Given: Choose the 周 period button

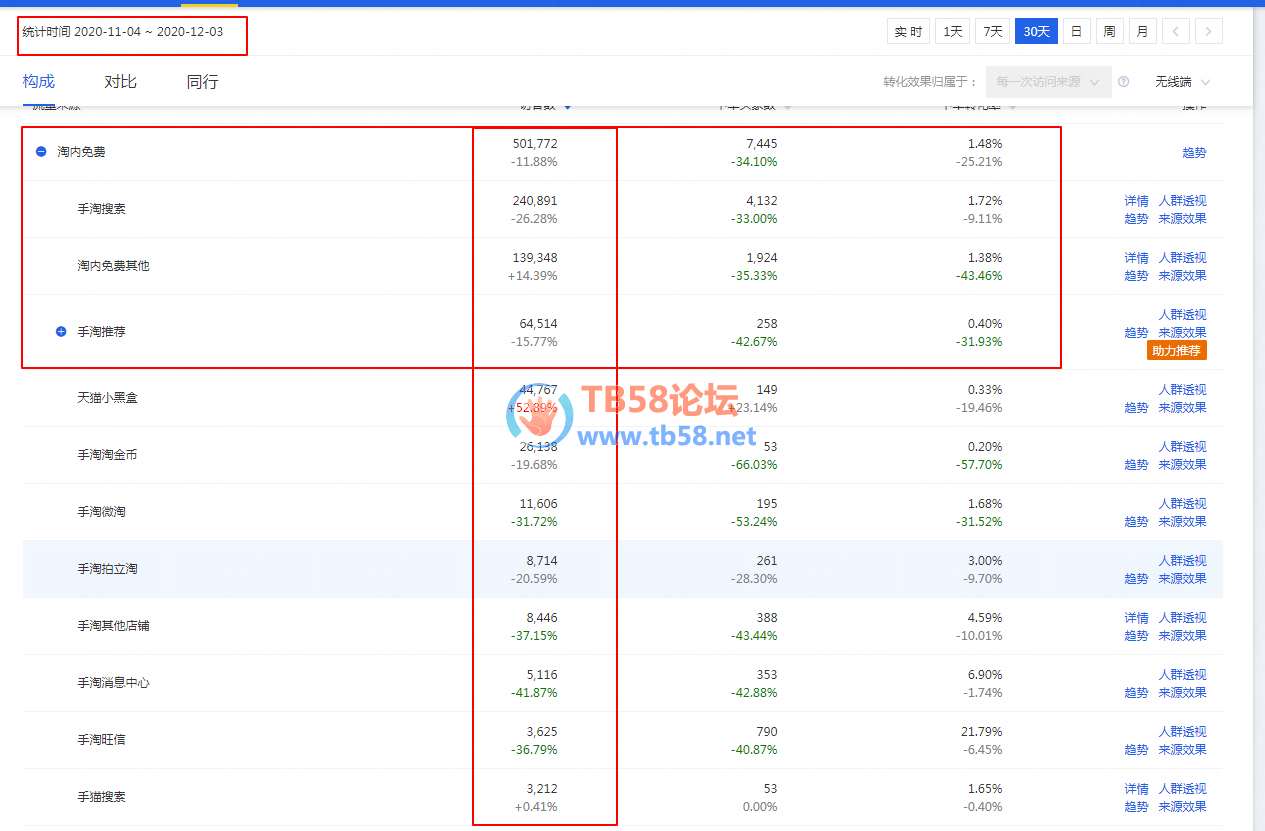Looking at the screenshot, I should click(1109, 32).
